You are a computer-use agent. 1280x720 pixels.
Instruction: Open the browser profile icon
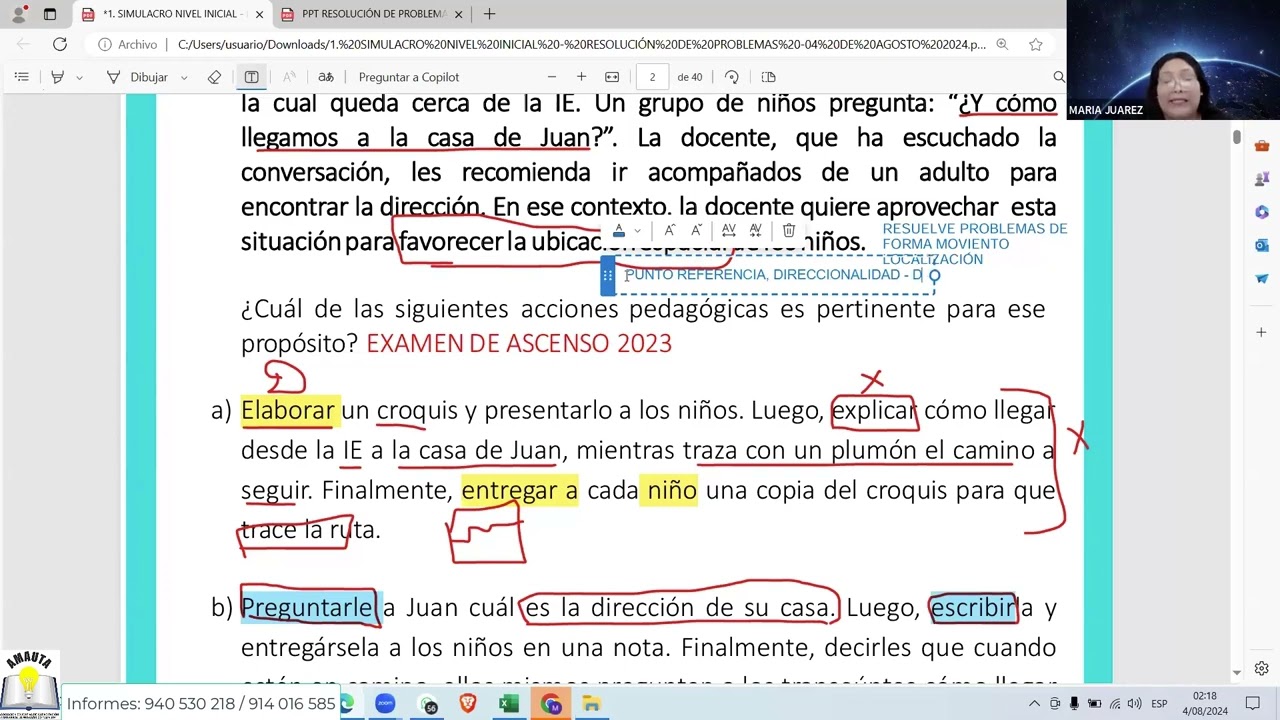18,14
